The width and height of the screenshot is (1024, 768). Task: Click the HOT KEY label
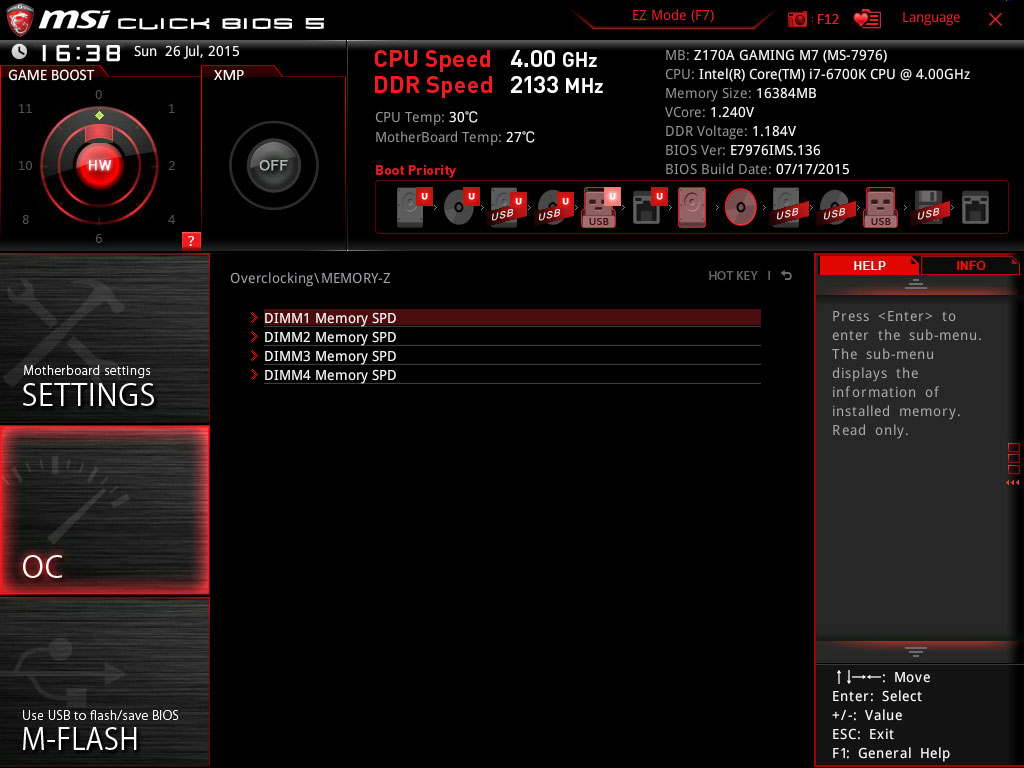tap(733, 276)
